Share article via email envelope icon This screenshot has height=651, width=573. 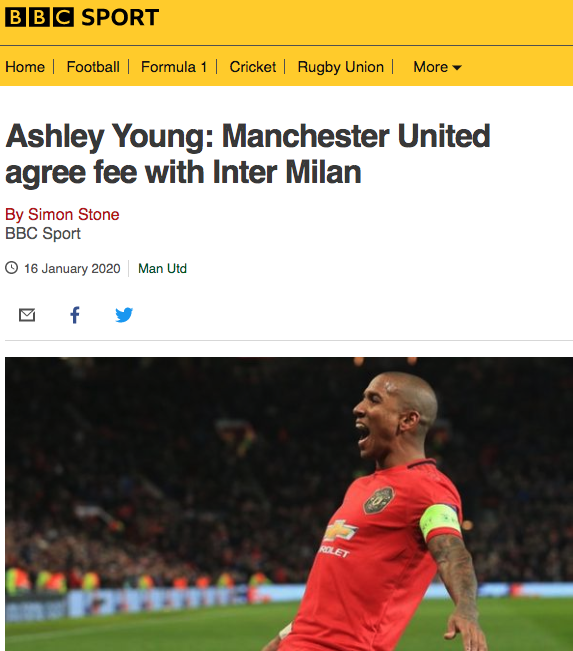(27, 315)
